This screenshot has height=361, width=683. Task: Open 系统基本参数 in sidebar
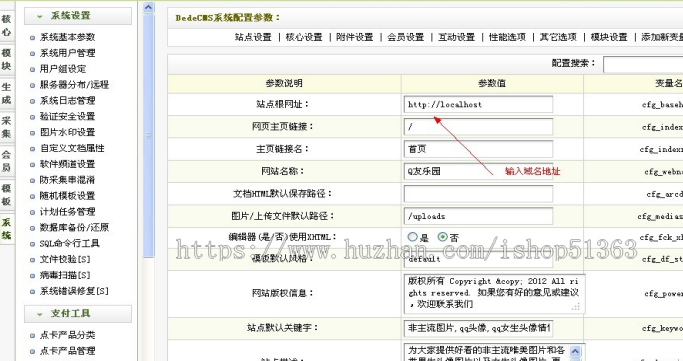68,37
